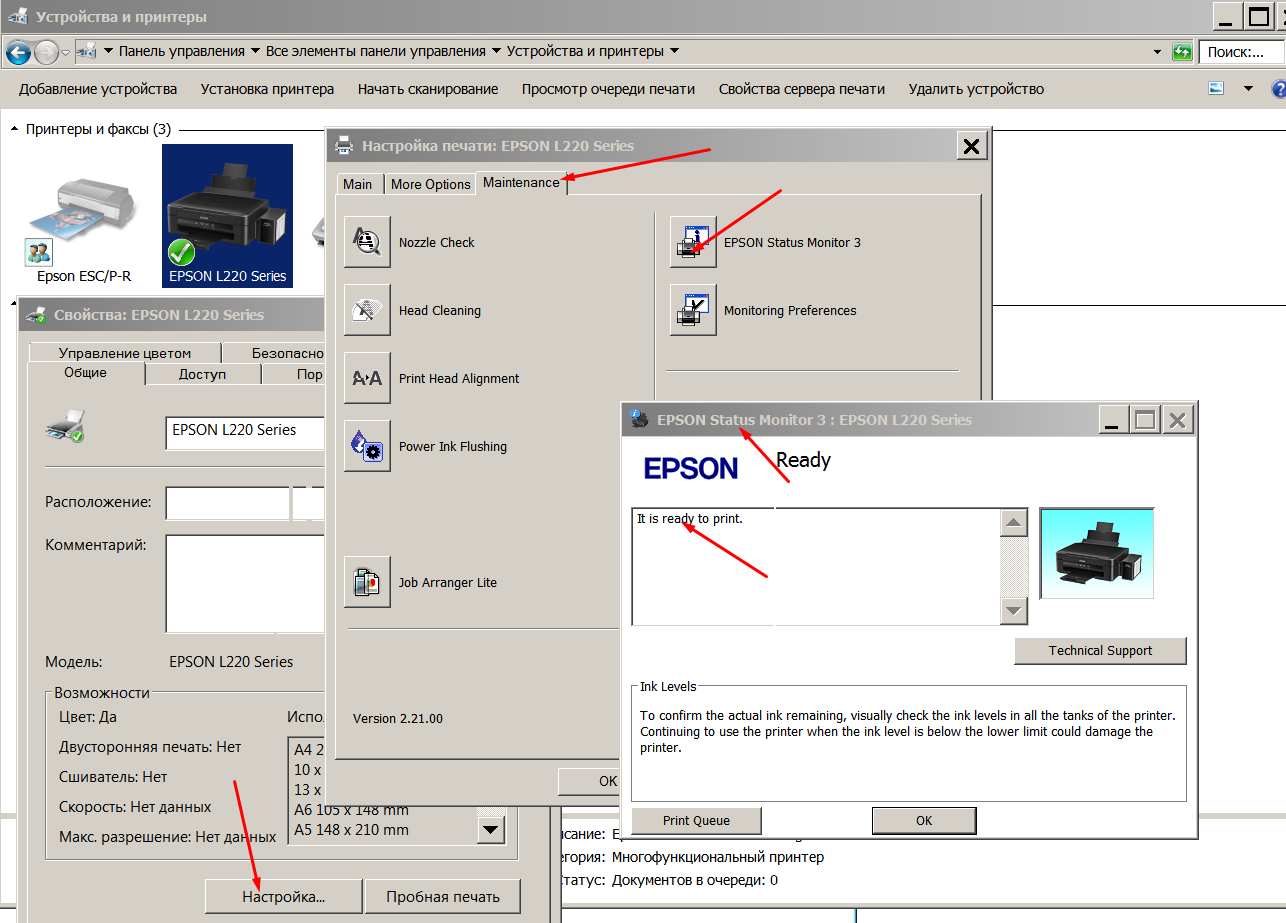Open Technical Support in Status Monitor
This screenshot has height=923, width=1286.
1100,651
